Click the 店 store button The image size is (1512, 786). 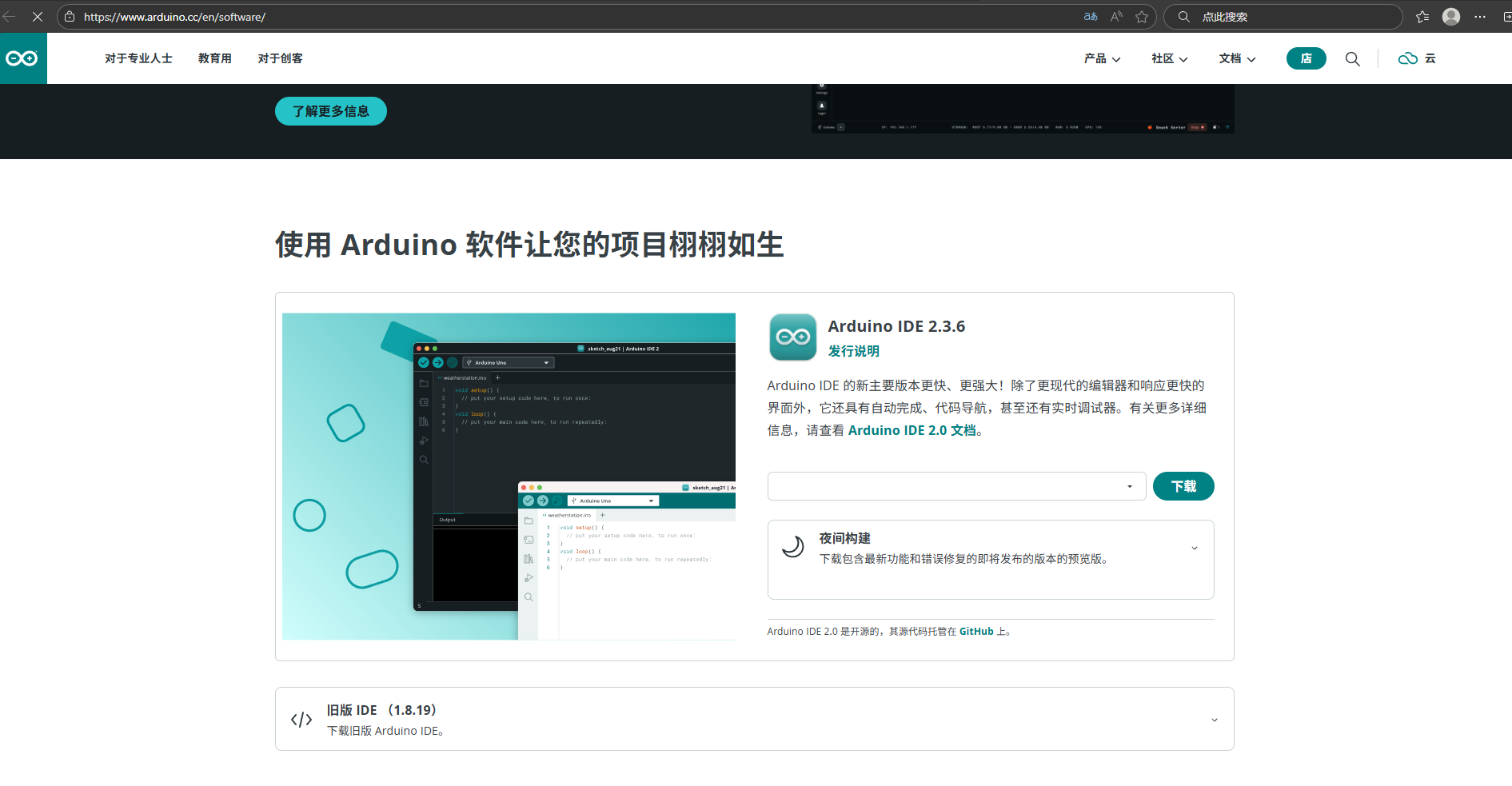(1306, 58)
